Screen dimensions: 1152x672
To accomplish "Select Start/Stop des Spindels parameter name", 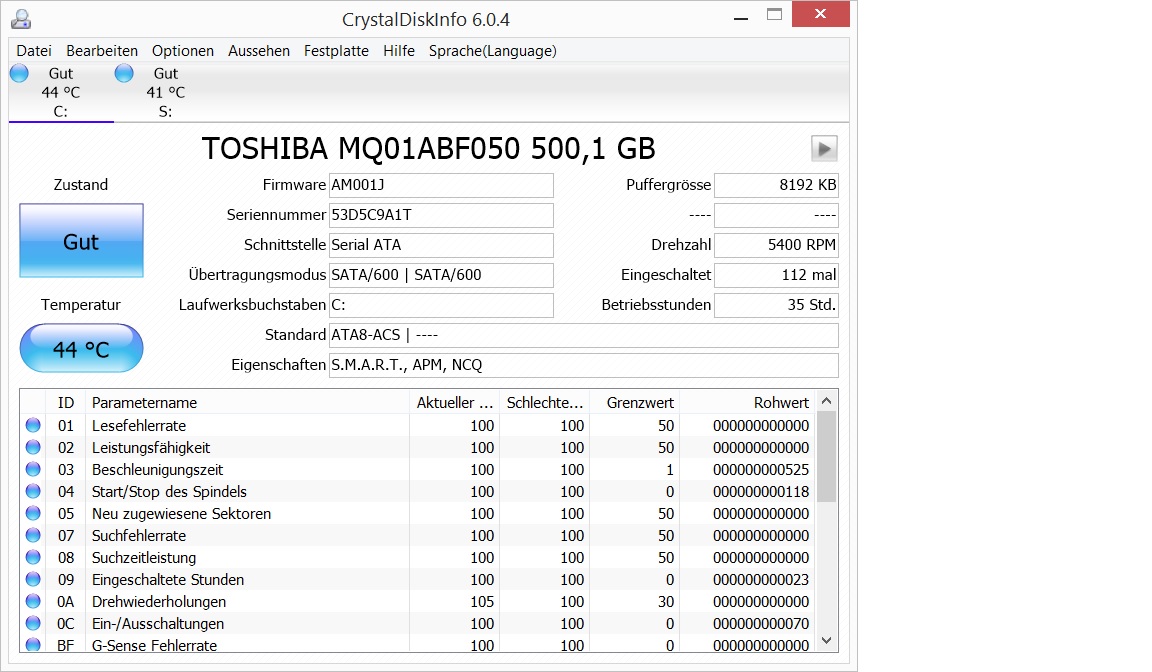I will 169,492.
